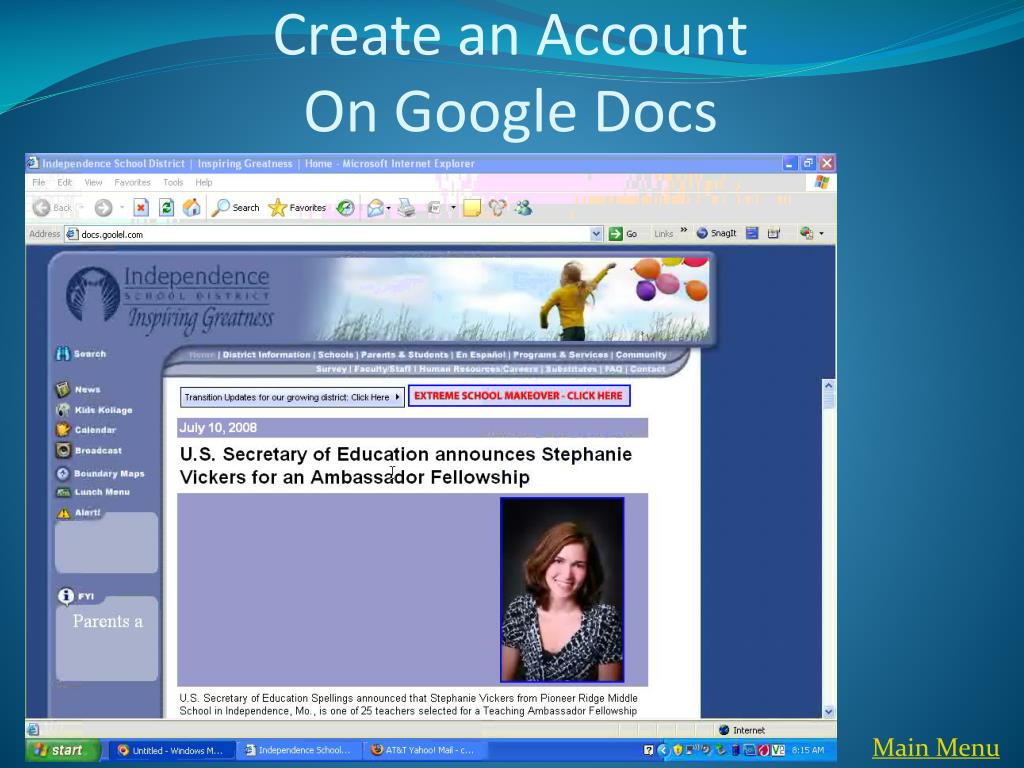Click the Research toolbar icon
Viewport: 1024px width, 768px height.
tap(498, 208)
